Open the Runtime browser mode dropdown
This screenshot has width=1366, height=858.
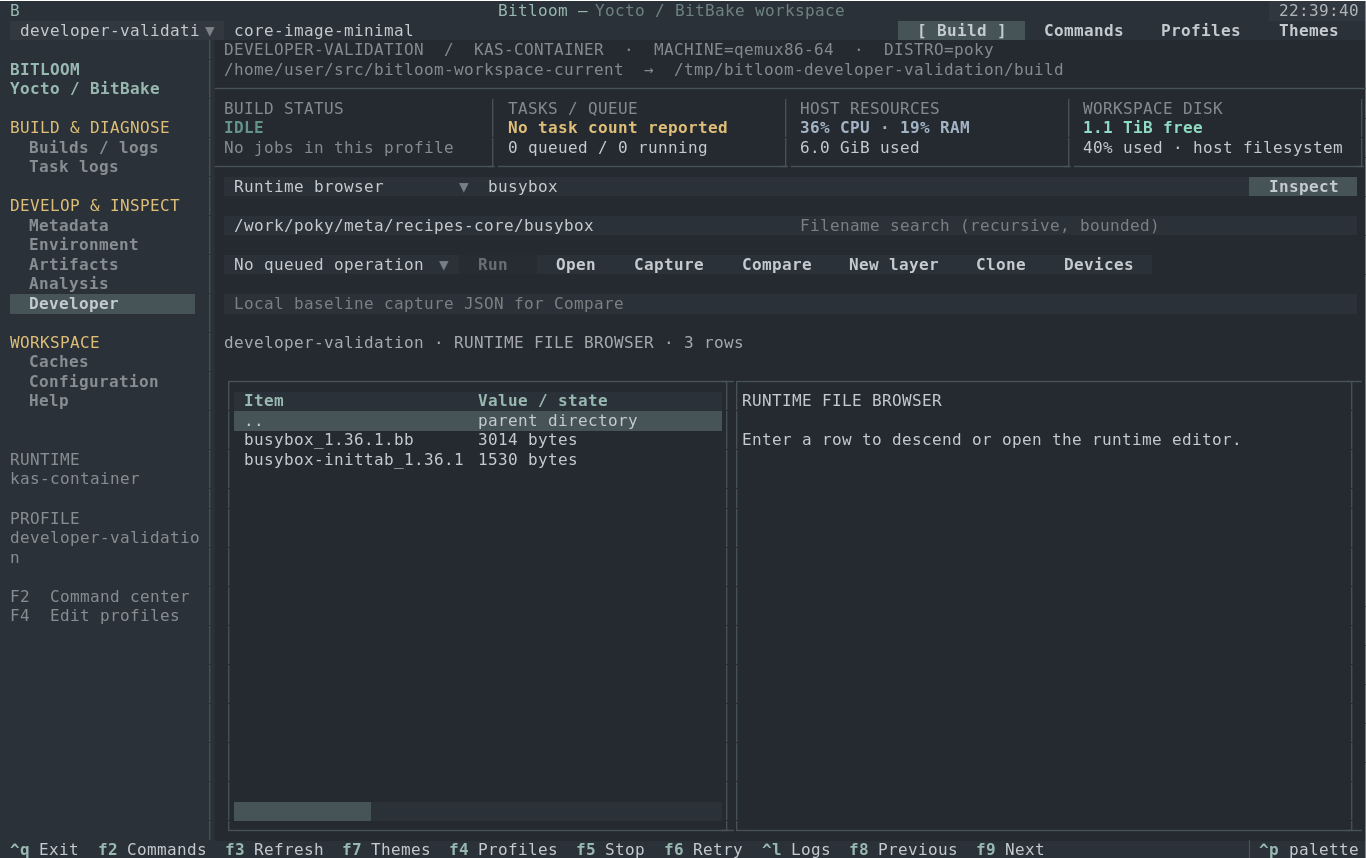coord(351,186)
